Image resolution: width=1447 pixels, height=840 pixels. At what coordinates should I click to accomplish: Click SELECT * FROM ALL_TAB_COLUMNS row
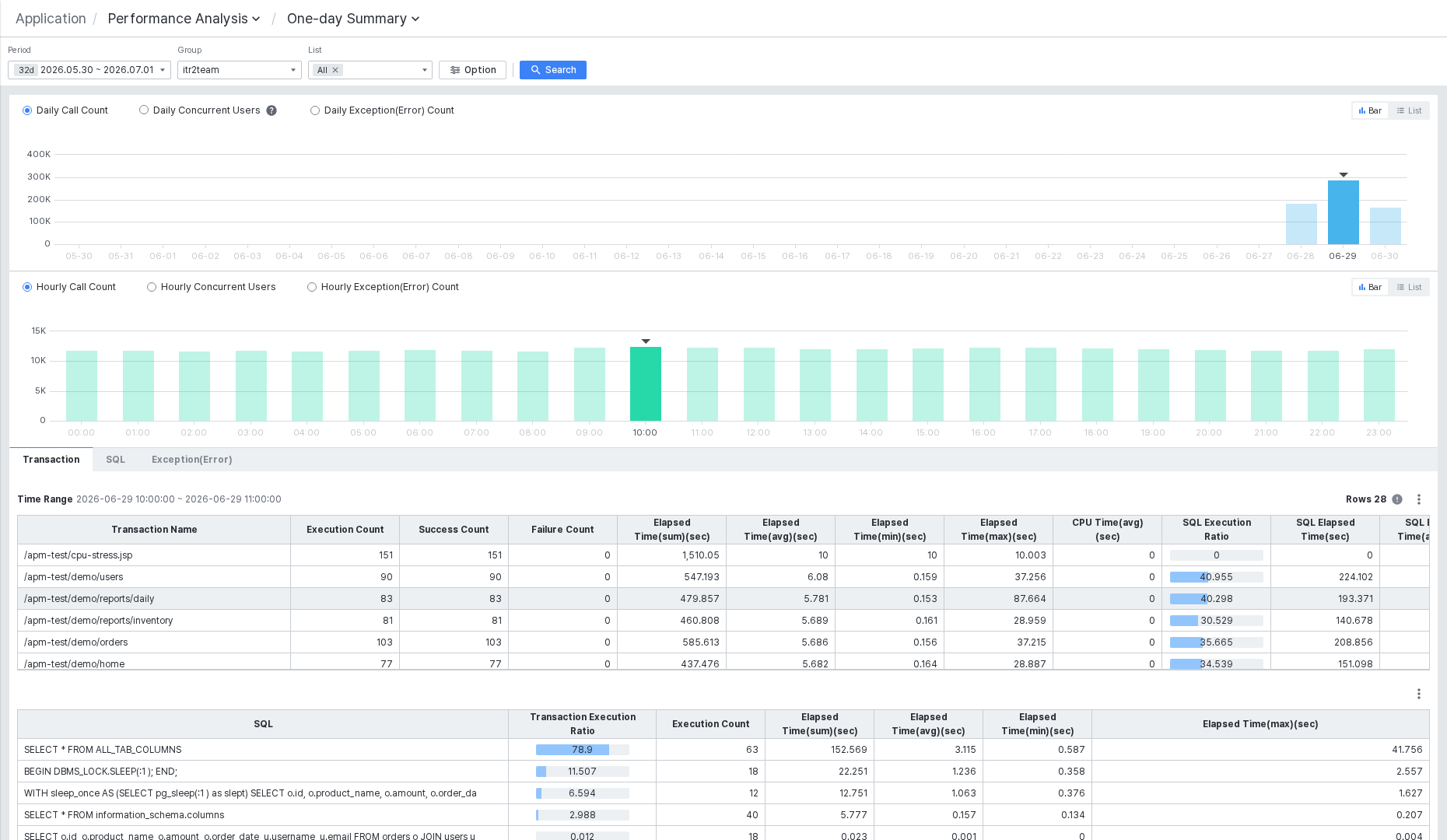[x=723, y=750]
